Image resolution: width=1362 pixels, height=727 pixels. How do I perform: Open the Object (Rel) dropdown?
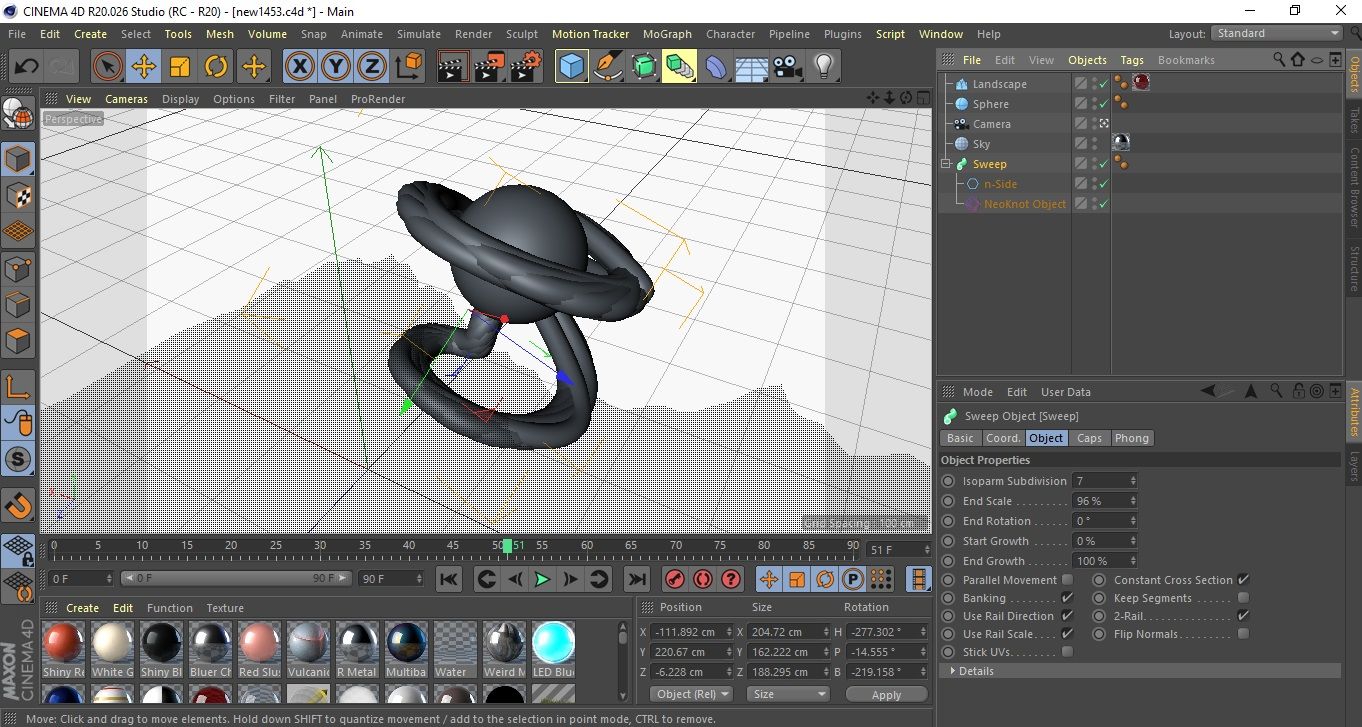click(691, 694)
